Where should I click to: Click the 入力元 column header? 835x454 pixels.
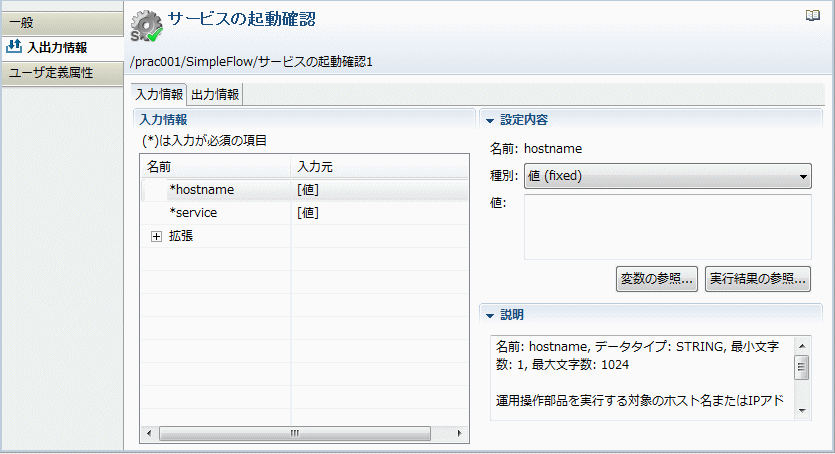[x=380, y=167]
